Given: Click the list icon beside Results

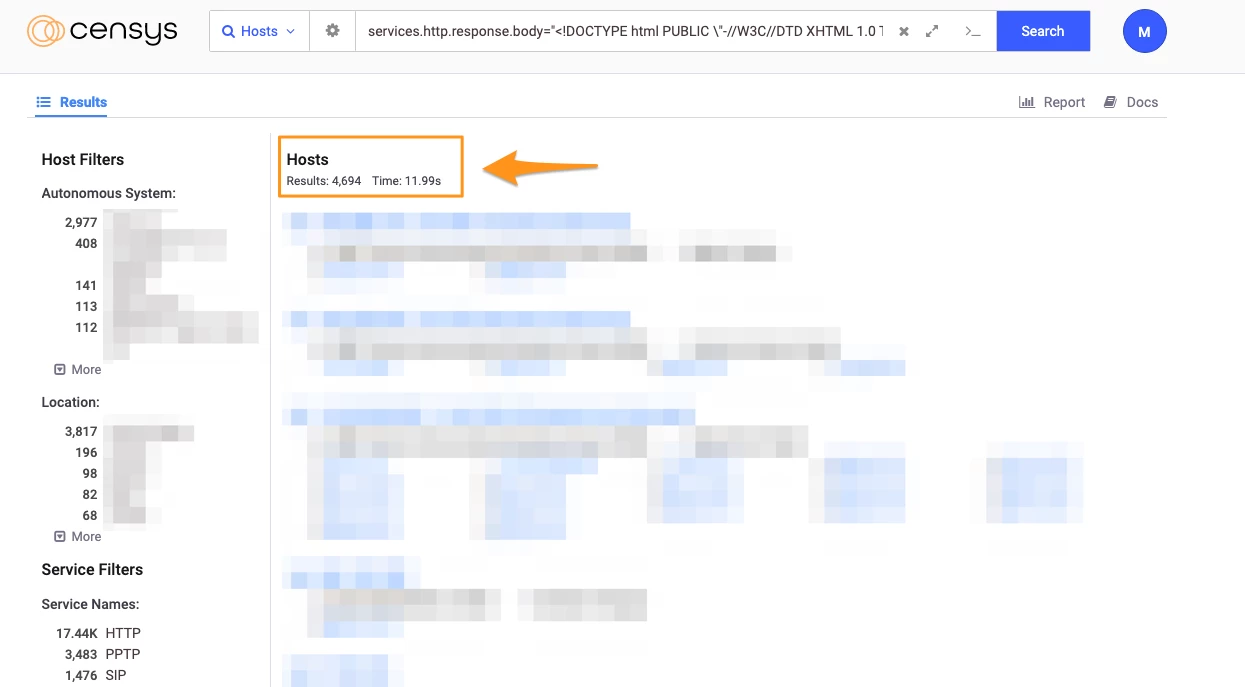Looking at the screenshot, I should (x=42, y=101).
